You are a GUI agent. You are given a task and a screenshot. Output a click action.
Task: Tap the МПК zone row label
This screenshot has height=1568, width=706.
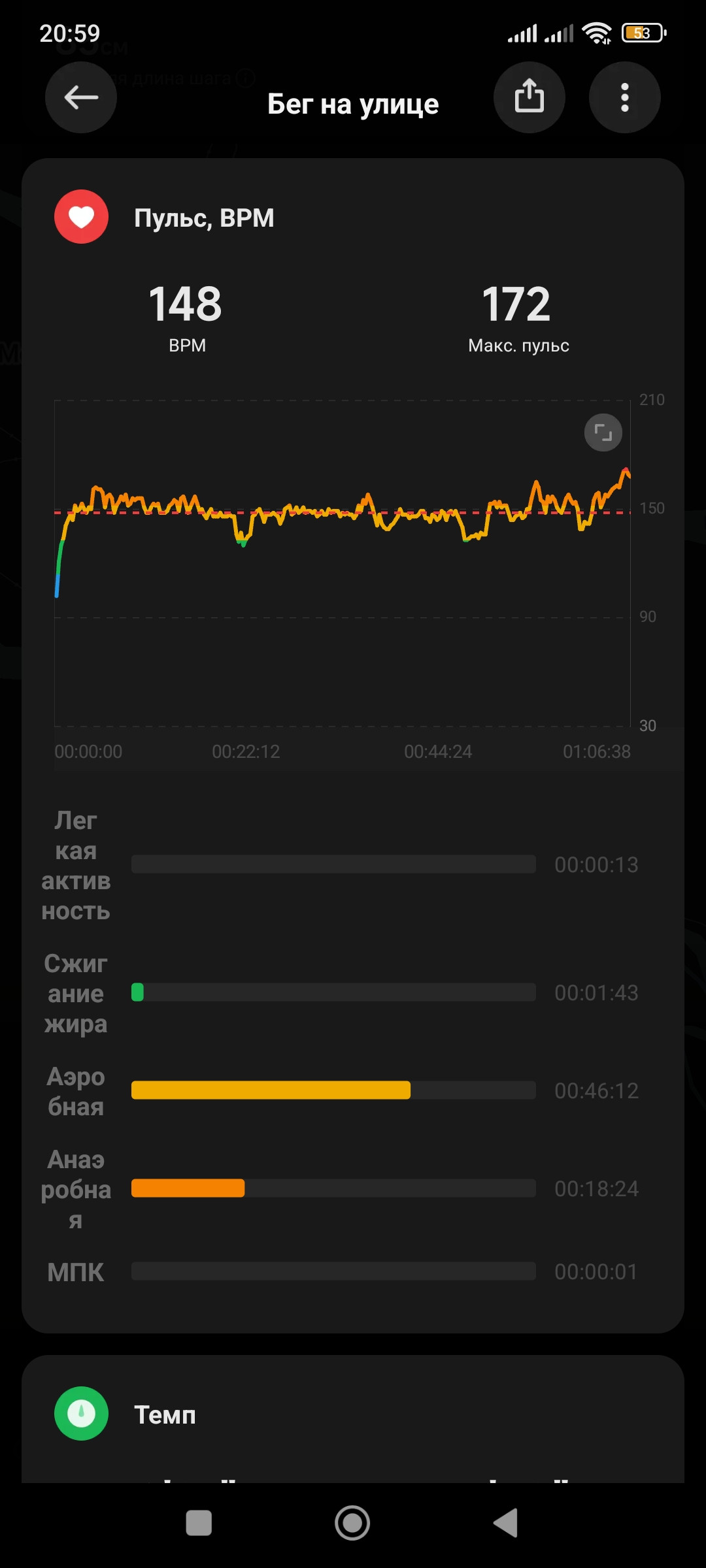76,1272
